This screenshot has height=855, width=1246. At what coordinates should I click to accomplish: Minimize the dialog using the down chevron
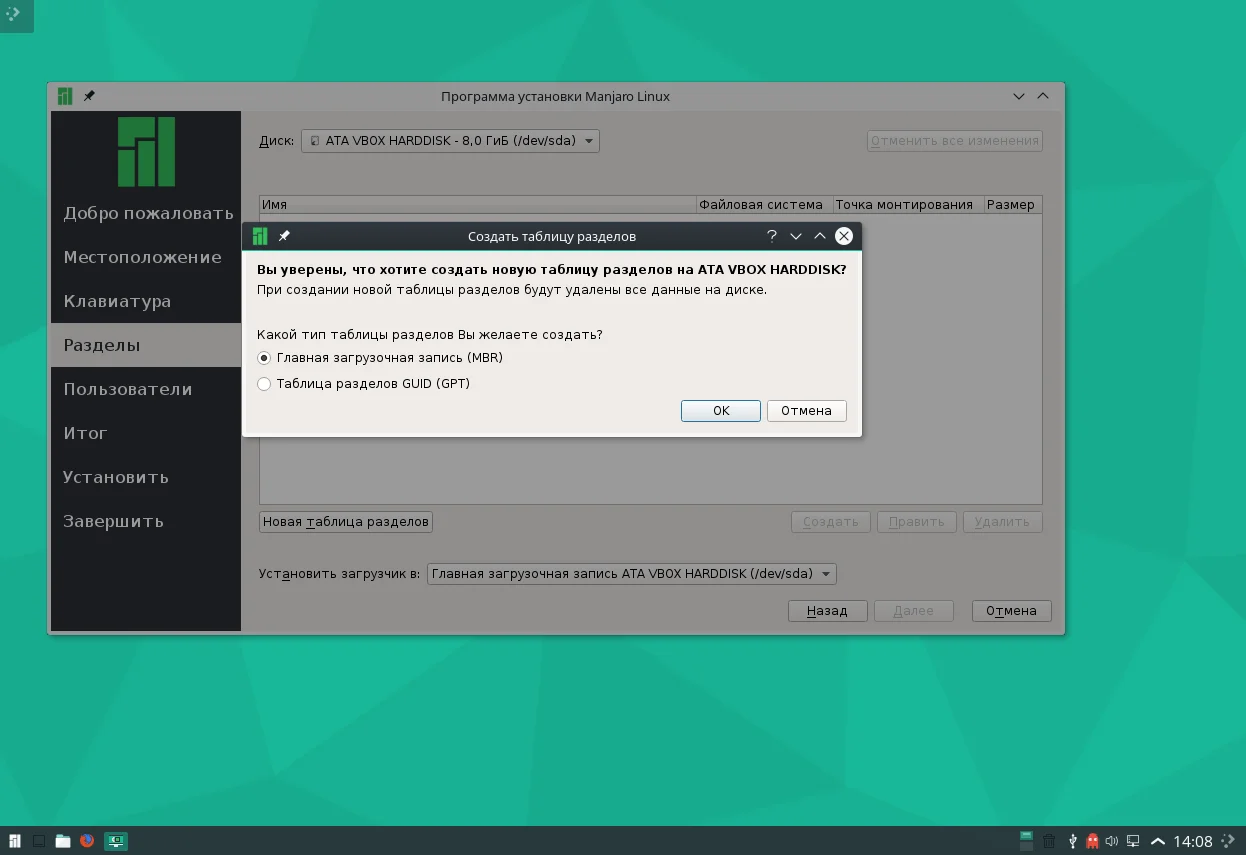tap(796, 237)
